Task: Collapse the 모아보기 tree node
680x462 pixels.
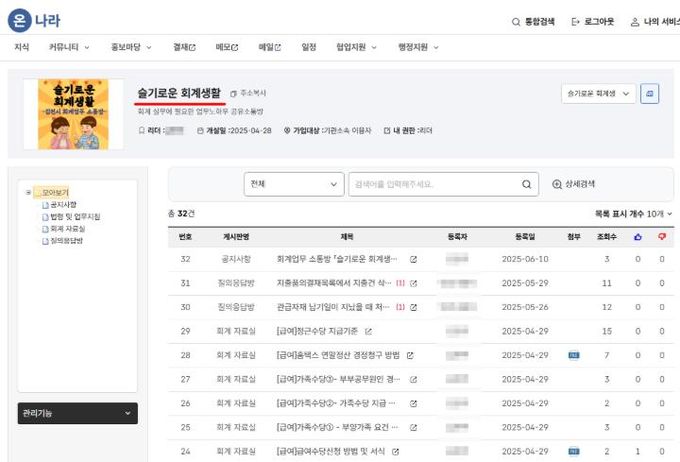Action: point(28,192)
